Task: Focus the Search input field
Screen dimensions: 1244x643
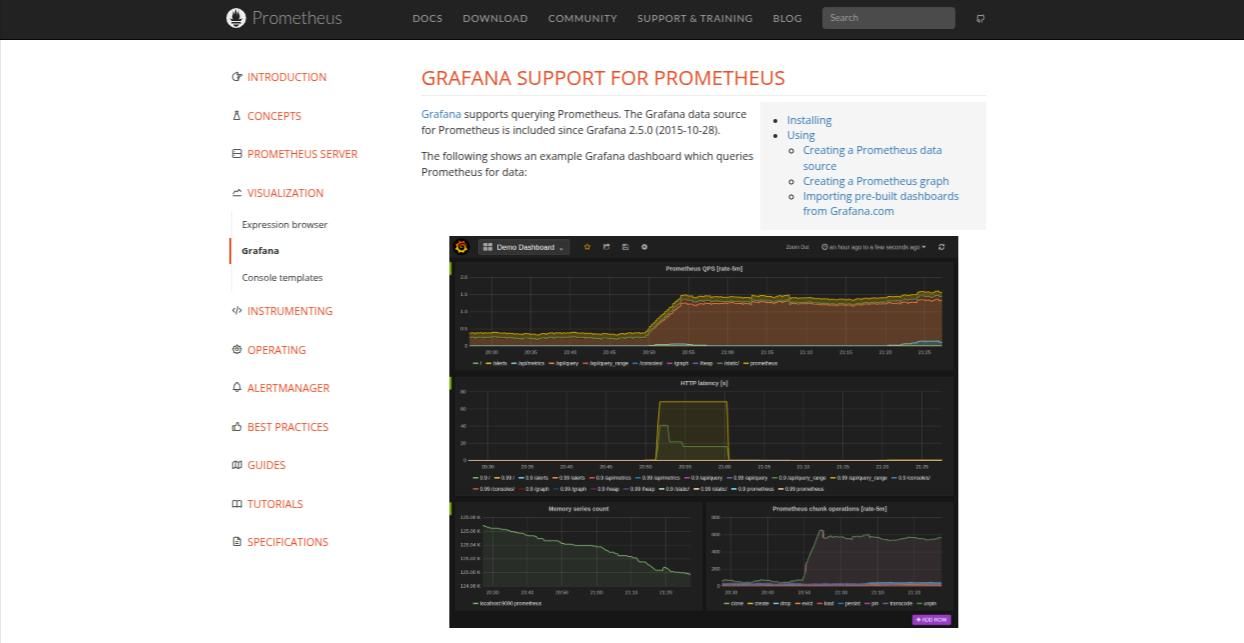Action: point(888,18)
